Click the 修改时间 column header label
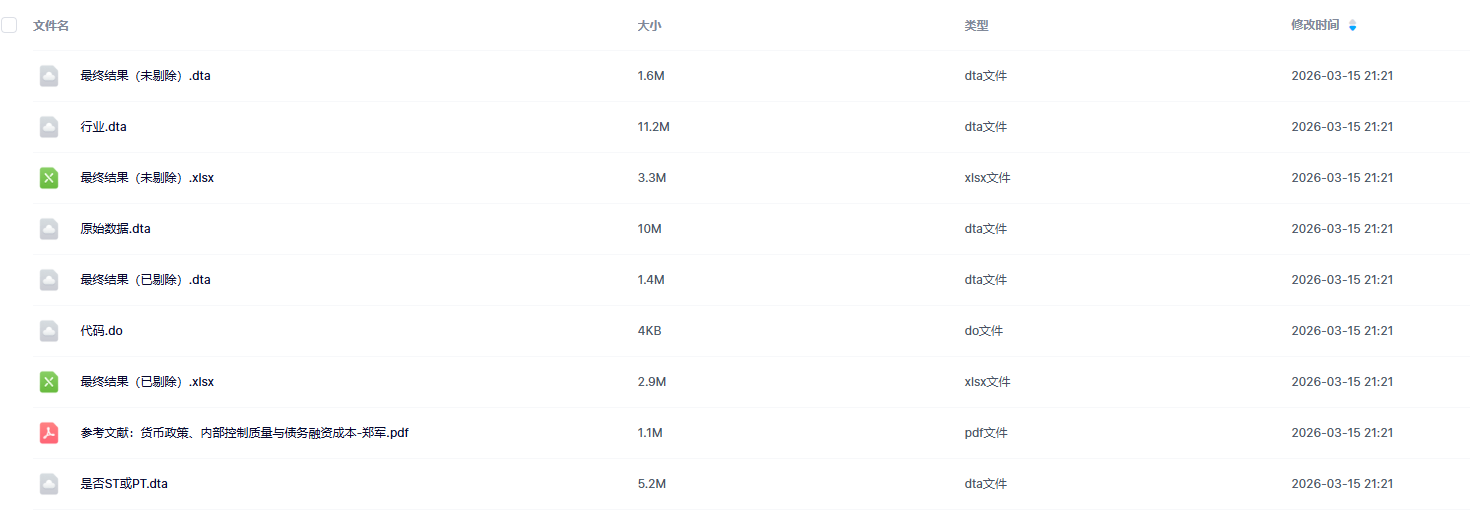Screen dimensions: 1470x514 pos(1315,25)
